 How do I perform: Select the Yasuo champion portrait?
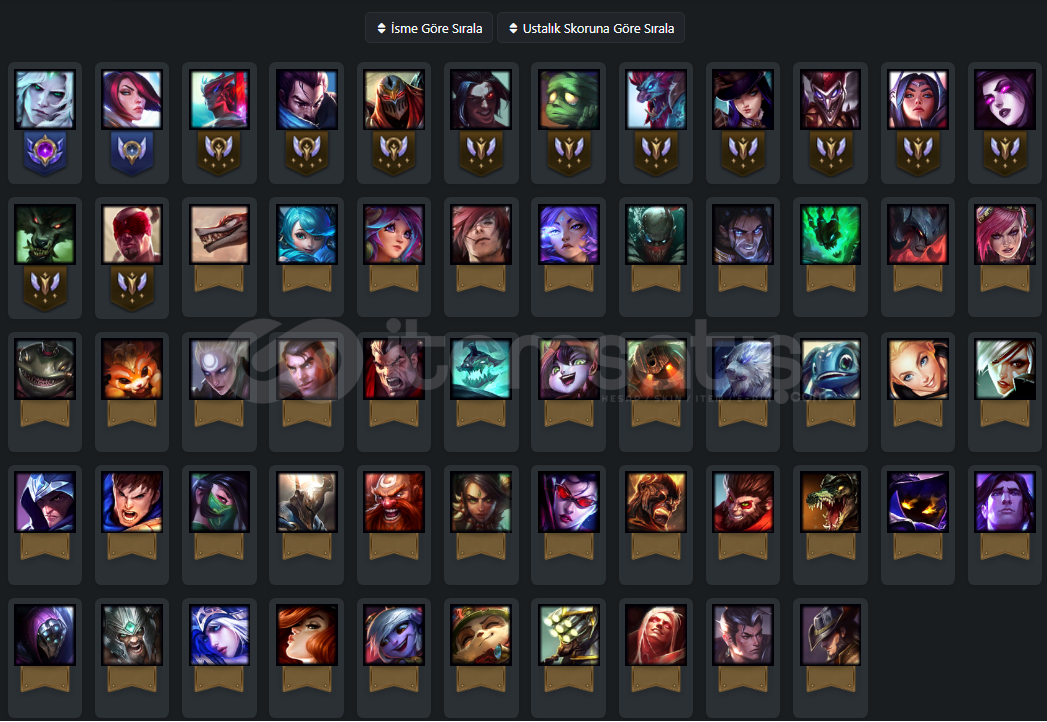click(306, 100)
